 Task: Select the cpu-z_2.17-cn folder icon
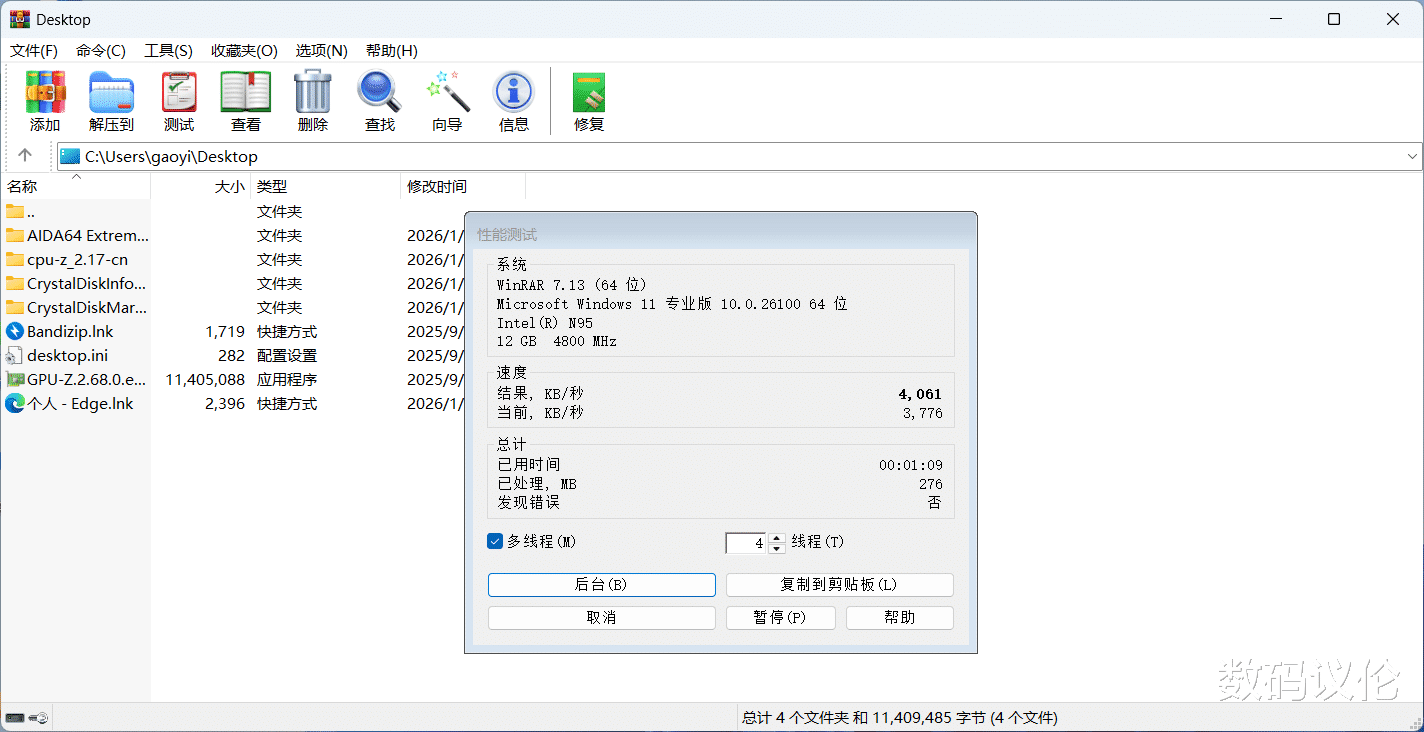point(14,259)
